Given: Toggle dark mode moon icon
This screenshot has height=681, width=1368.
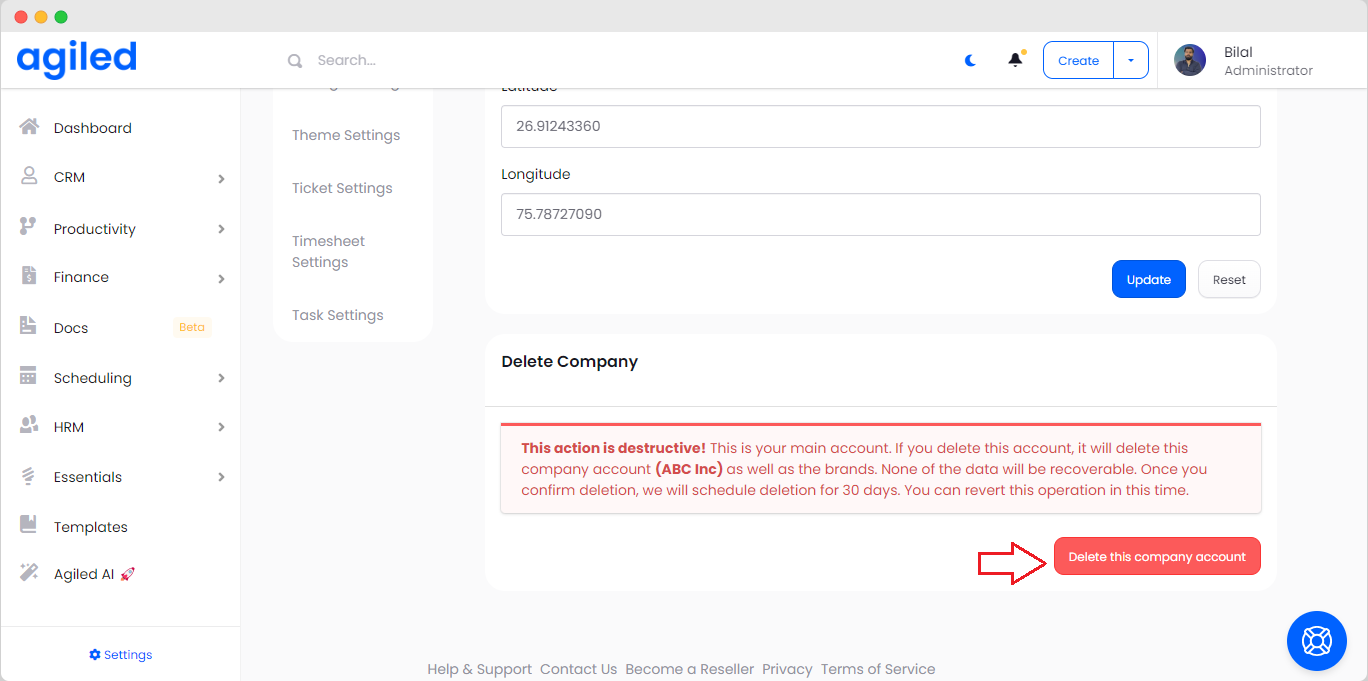Looking at the screenshot, I should pos(970,60).
